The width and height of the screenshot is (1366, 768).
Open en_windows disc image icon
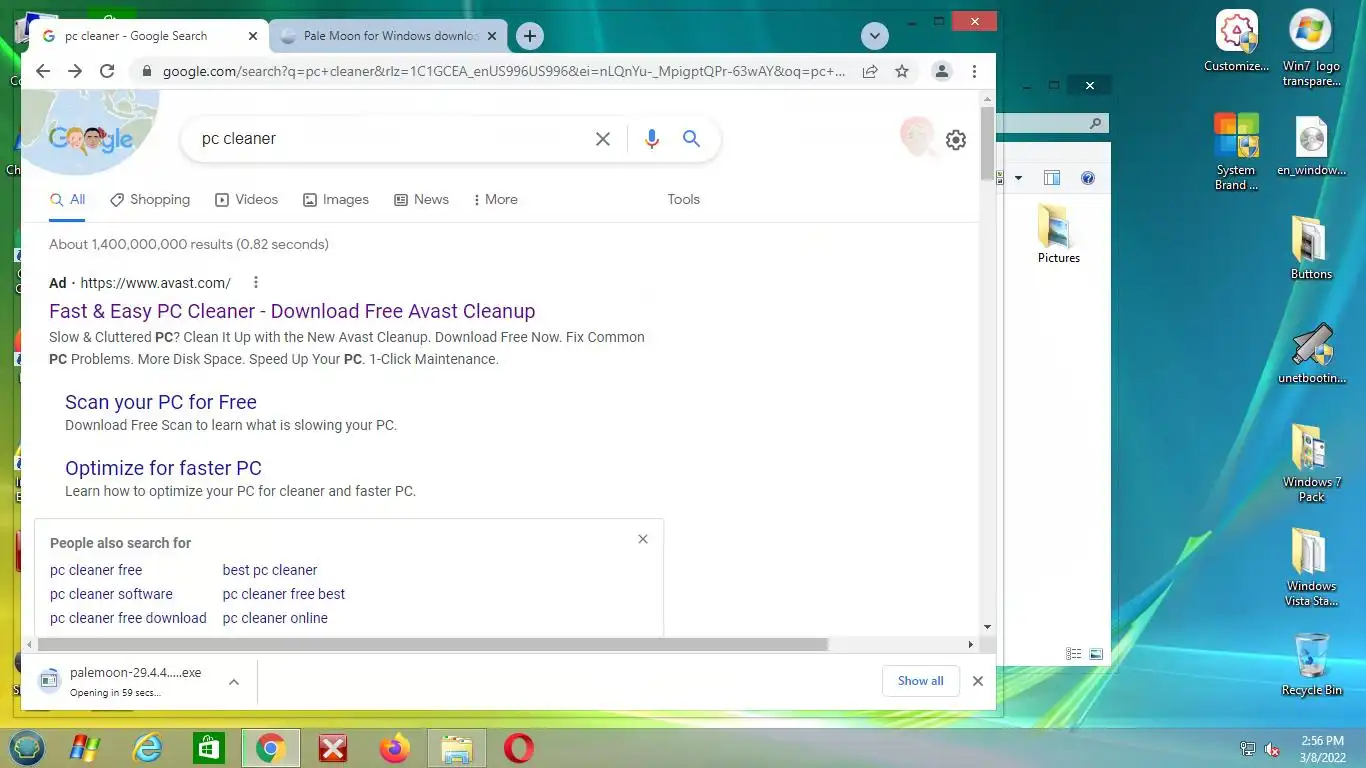(1311, 146)
